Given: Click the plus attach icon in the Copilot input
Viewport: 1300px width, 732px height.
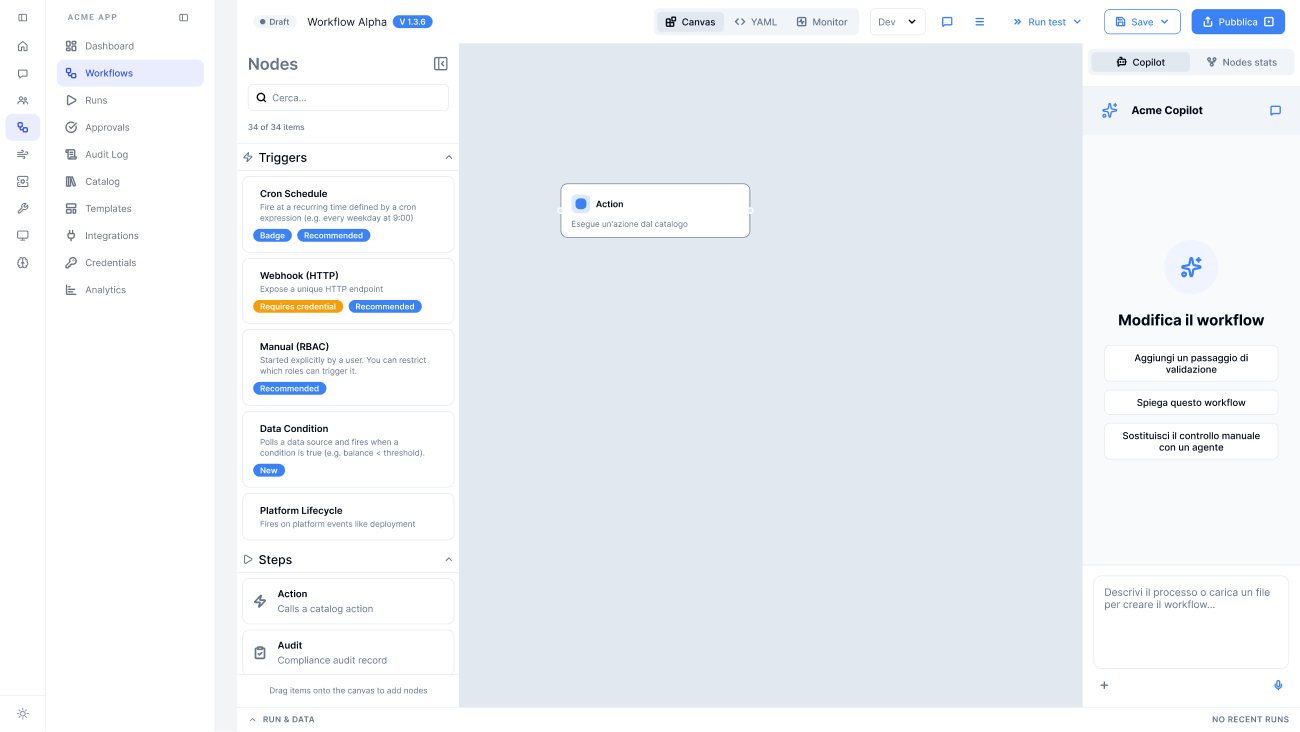Looking at the screenshot, I should (1105, 685).
